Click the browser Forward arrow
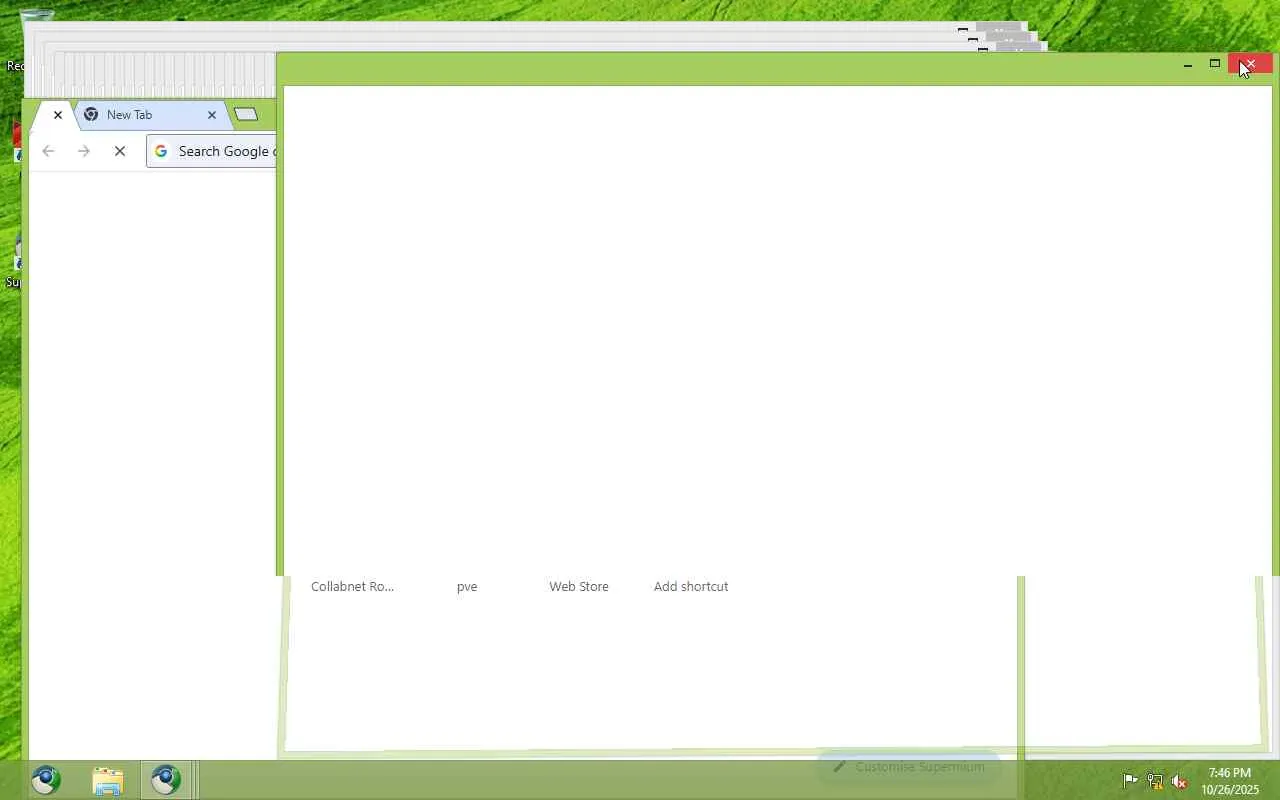The image size is (1280, 800). [84, 151]
